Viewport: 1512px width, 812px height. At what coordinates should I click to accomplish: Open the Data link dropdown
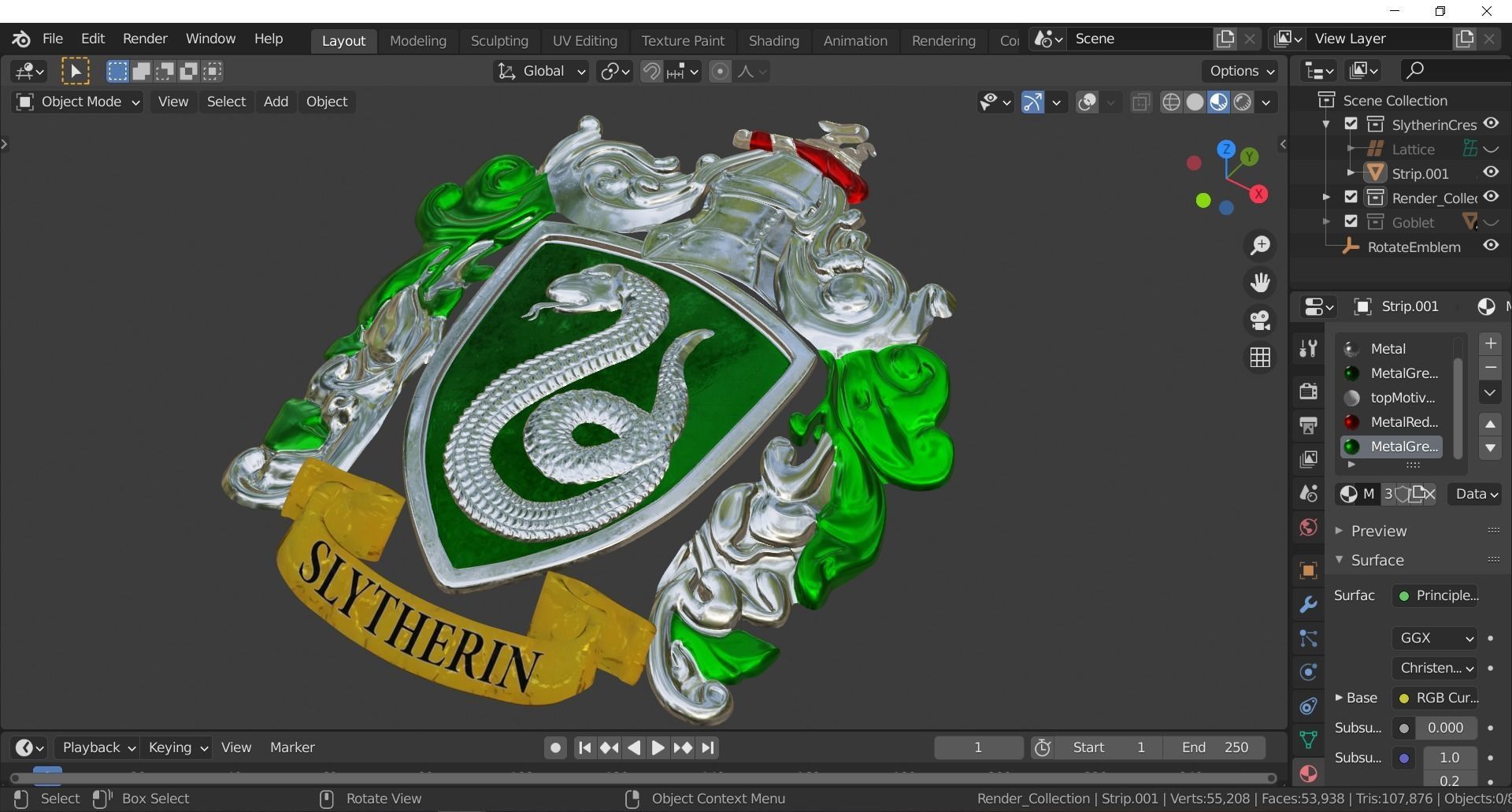point(1474,494)
